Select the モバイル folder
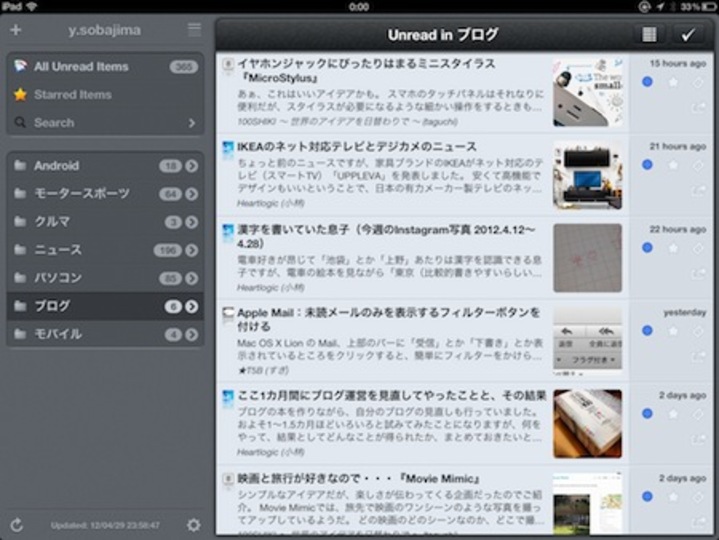The width and height of the screenshot is (719, 540). tap(105, 335)
